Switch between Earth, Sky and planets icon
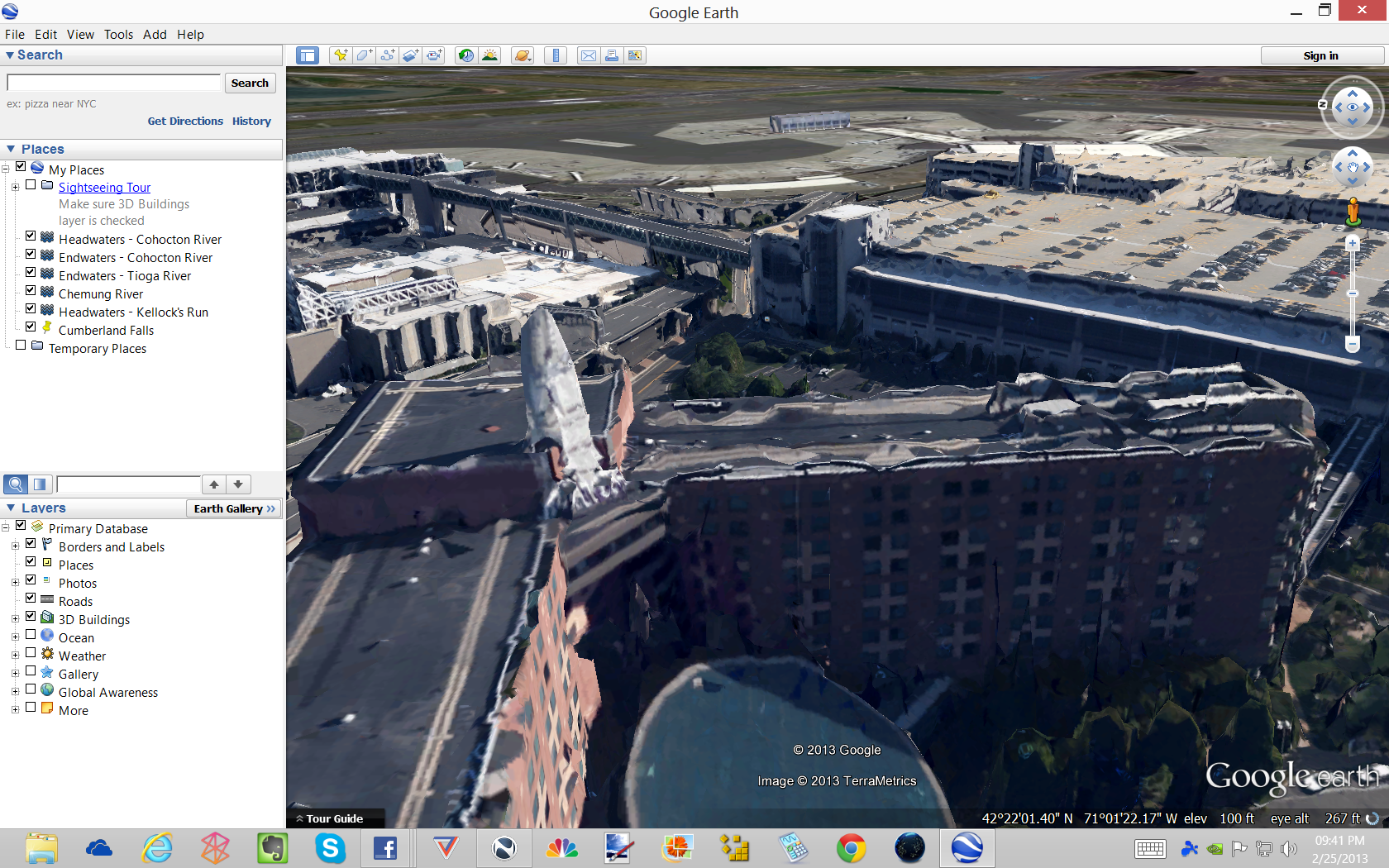Viewport: 1389px width, 868px height. (523, 55)
